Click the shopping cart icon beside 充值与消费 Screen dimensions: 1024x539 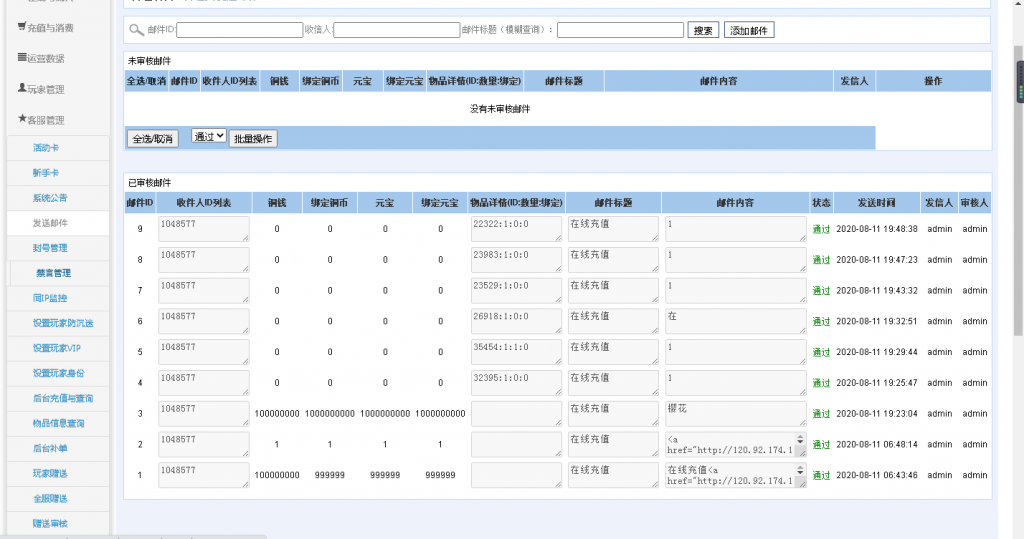(x=22, y=27)
